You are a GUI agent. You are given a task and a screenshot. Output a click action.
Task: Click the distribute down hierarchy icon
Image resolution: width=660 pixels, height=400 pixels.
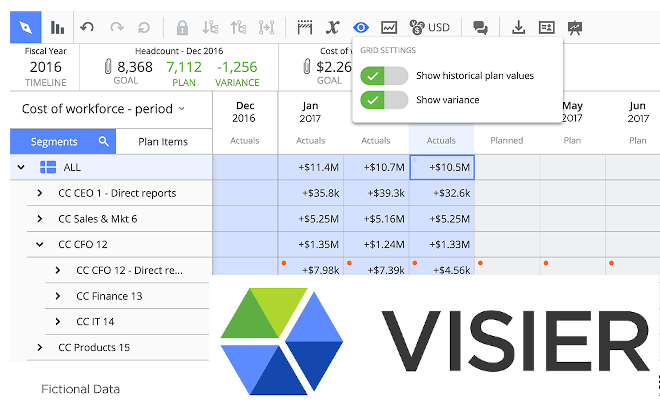pos(210,28)
